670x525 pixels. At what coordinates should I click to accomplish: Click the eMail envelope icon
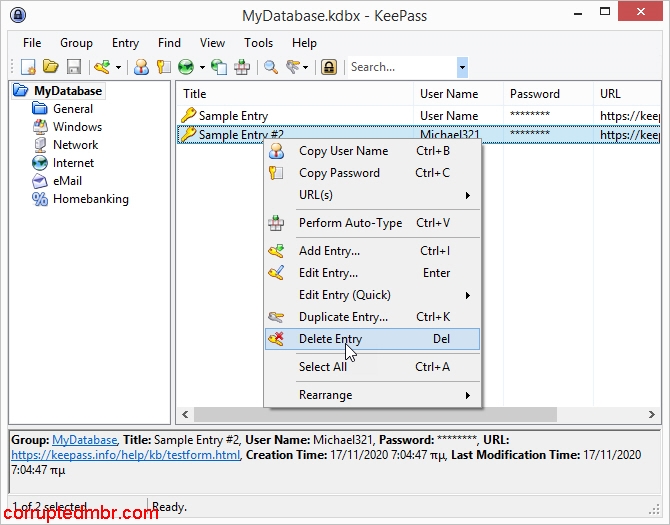40,181
